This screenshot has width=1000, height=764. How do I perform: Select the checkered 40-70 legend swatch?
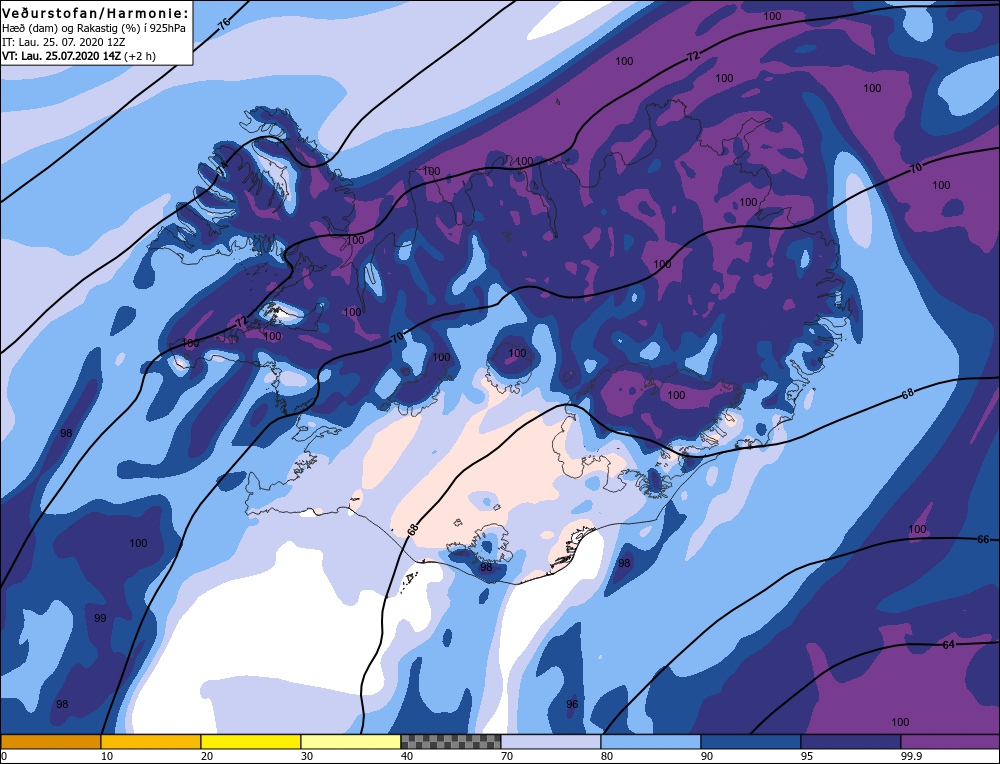point(451,742)
